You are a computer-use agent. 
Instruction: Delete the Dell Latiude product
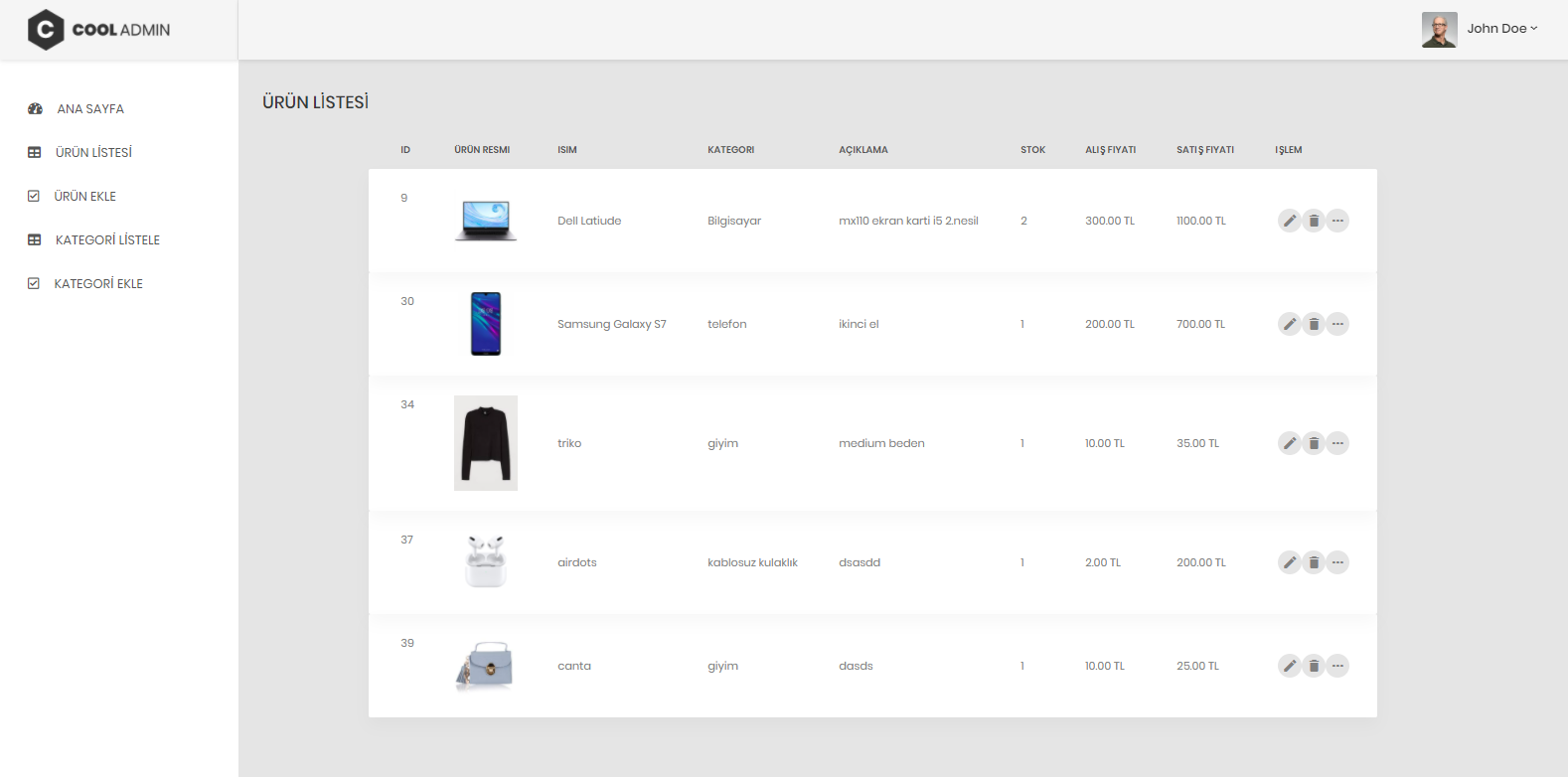[1314, 221]
